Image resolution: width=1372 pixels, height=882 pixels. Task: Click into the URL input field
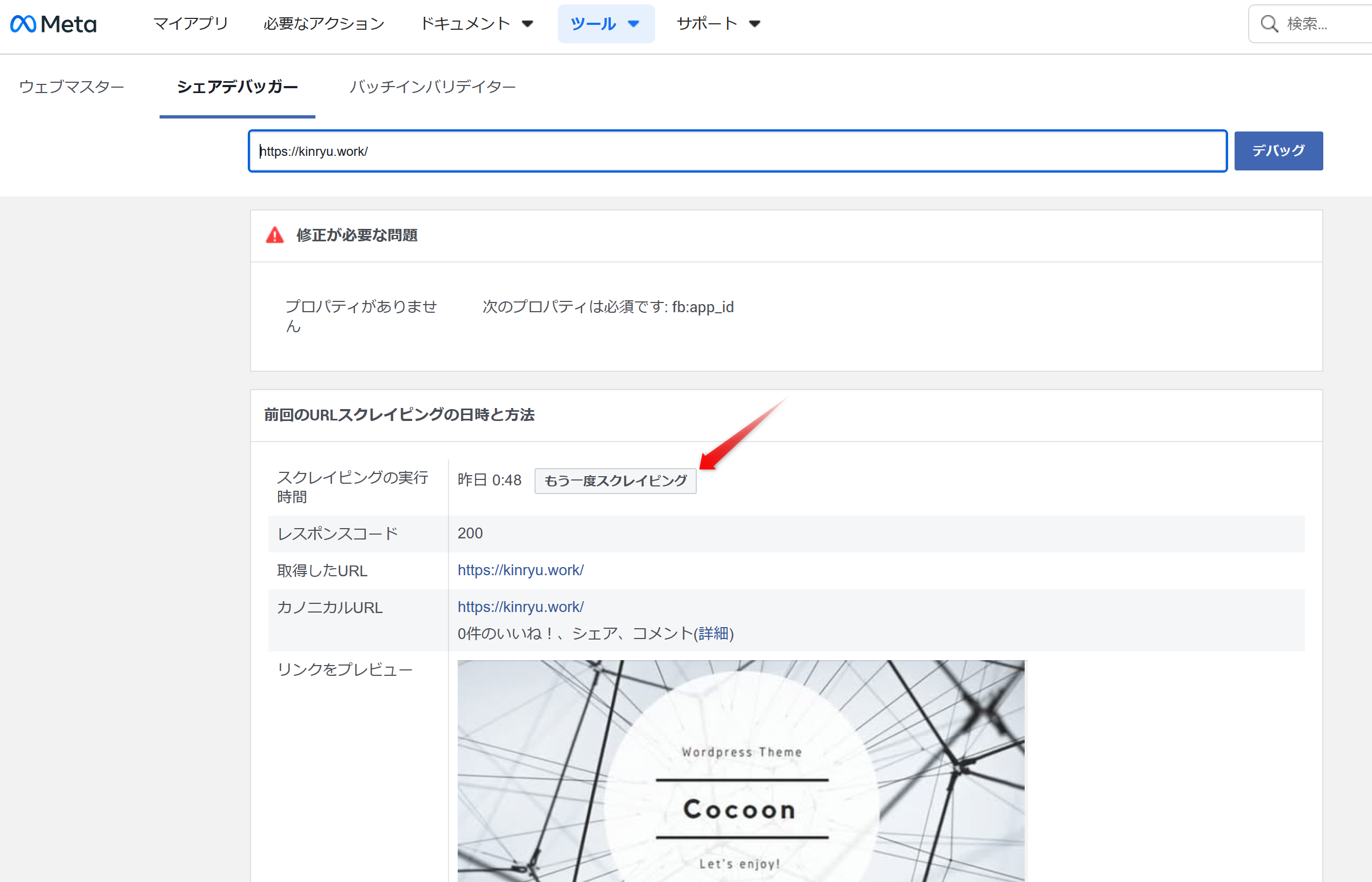coord(737,151)
